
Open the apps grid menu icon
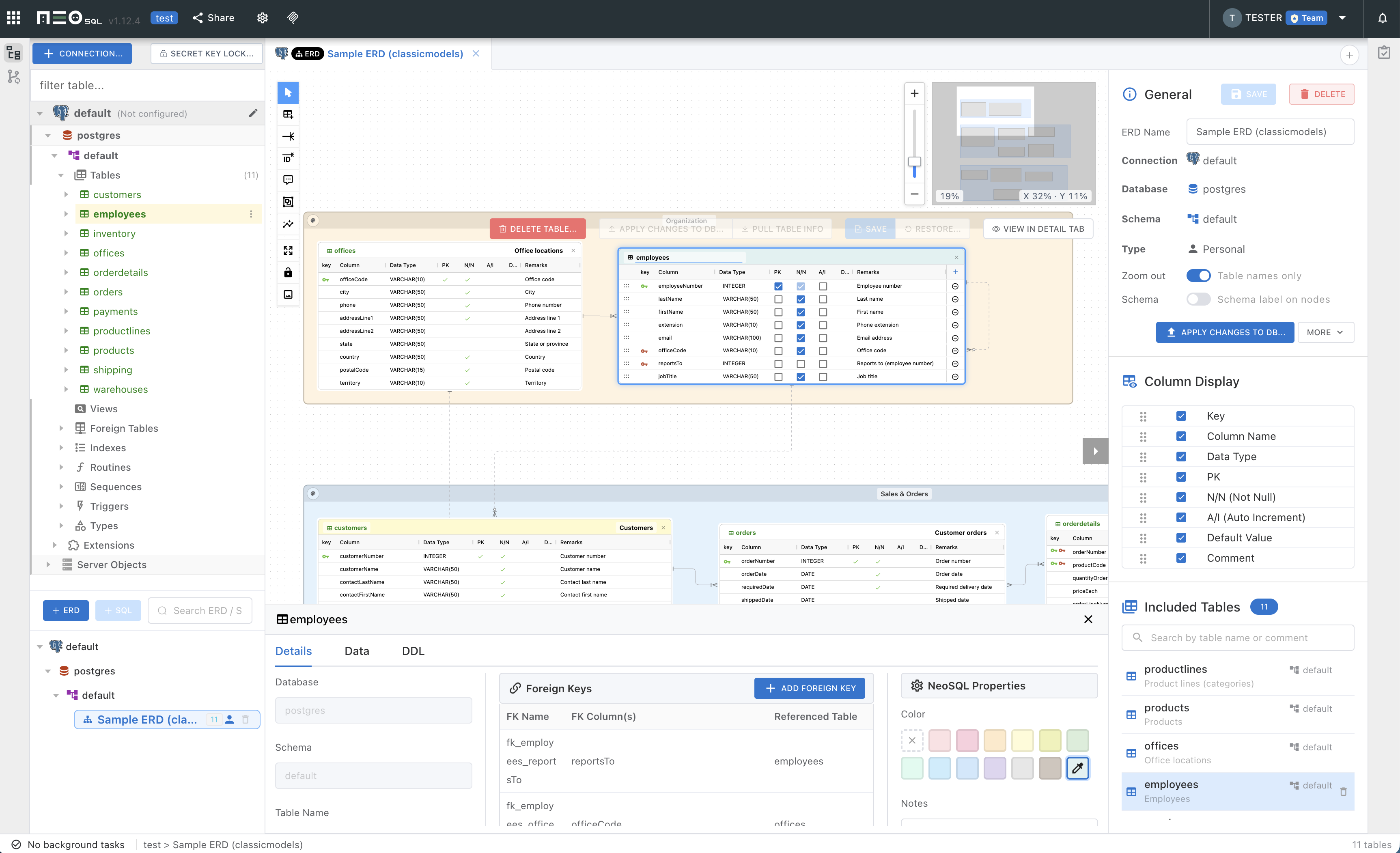[x=14, y=17]
